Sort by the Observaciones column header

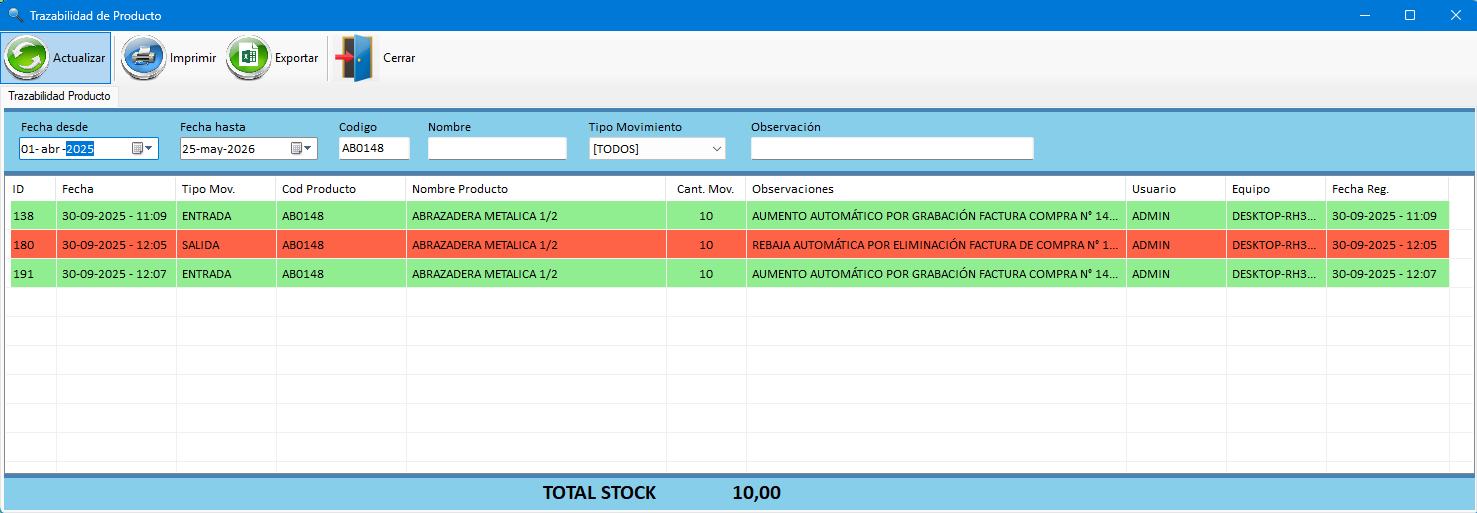(936, 189)
